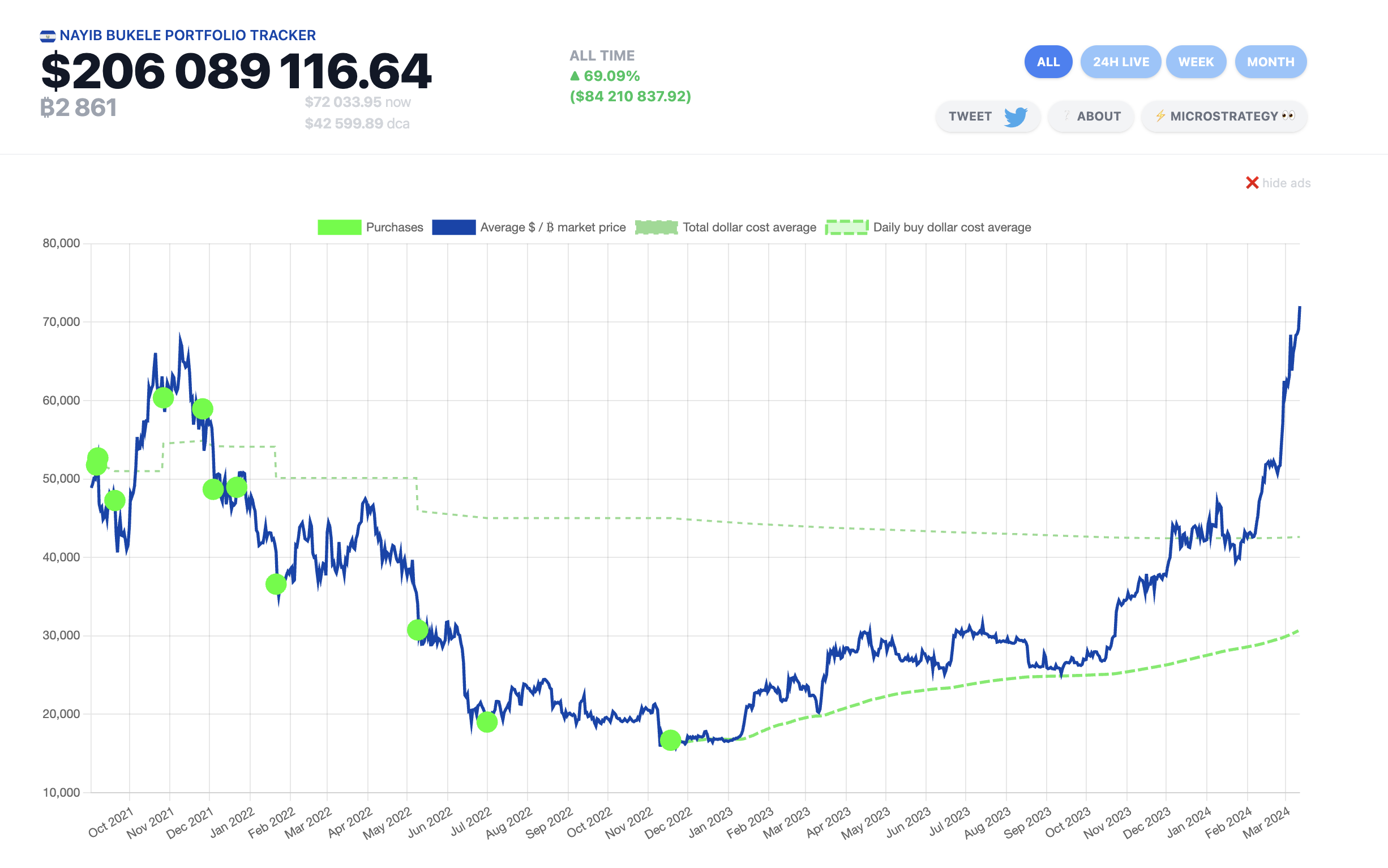Click the green up-arrow gain indicator

coord(575,76)
